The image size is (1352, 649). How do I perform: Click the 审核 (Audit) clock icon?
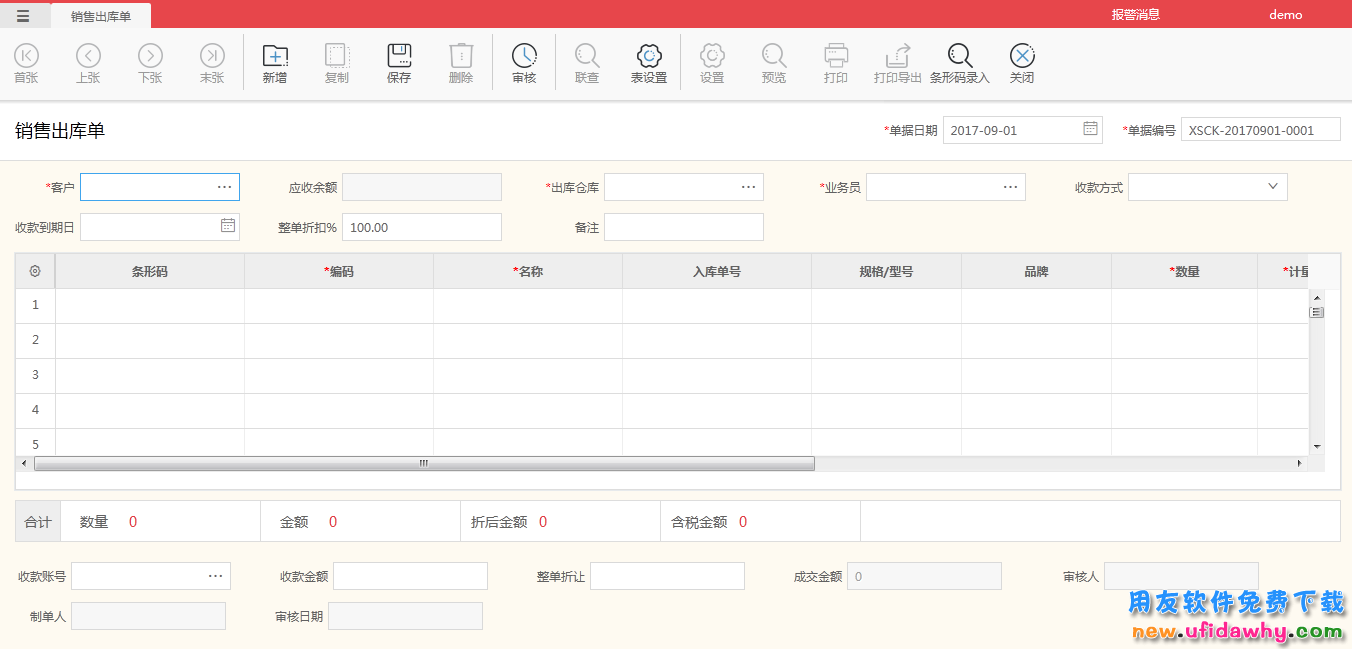point(524,56)
